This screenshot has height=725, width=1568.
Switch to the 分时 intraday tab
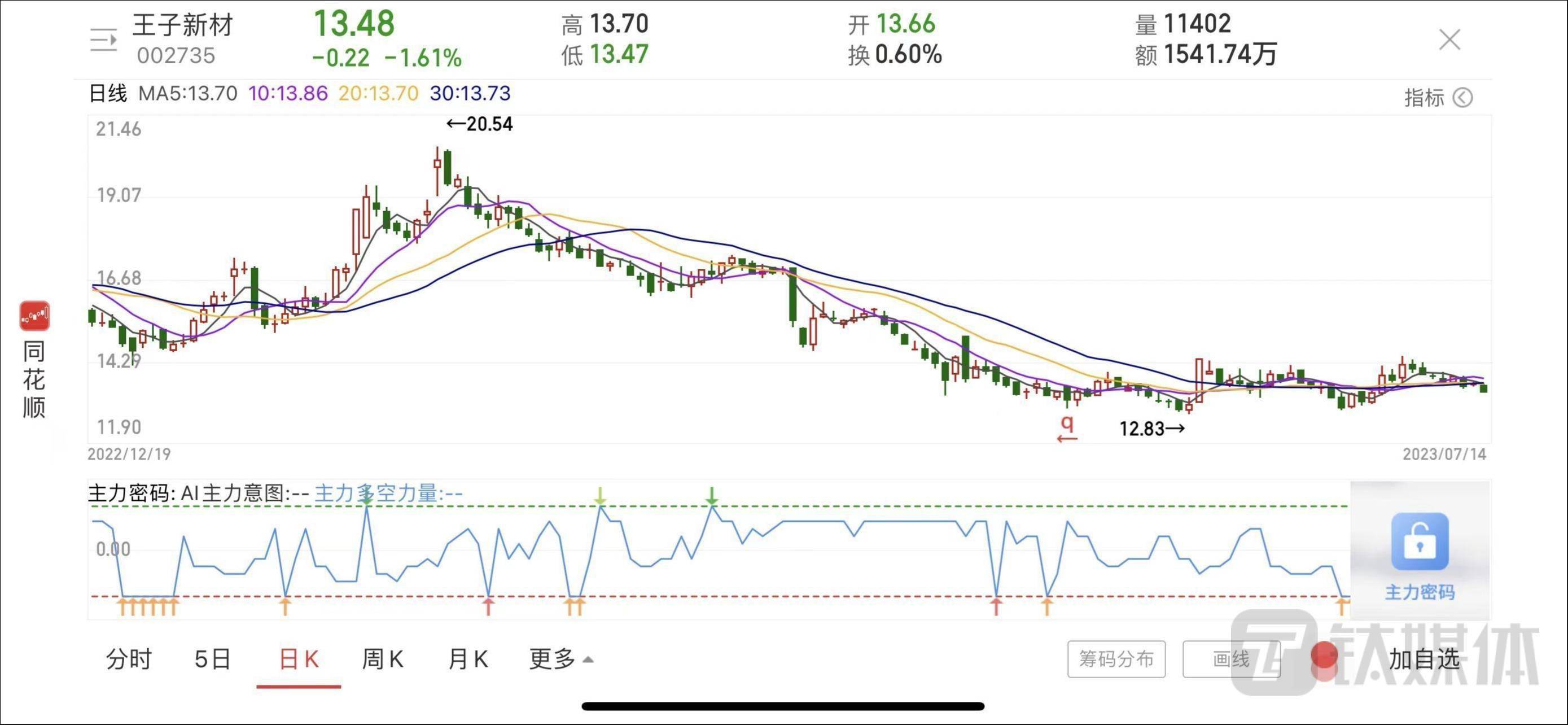pyautogui.click(x=129, y=660)
